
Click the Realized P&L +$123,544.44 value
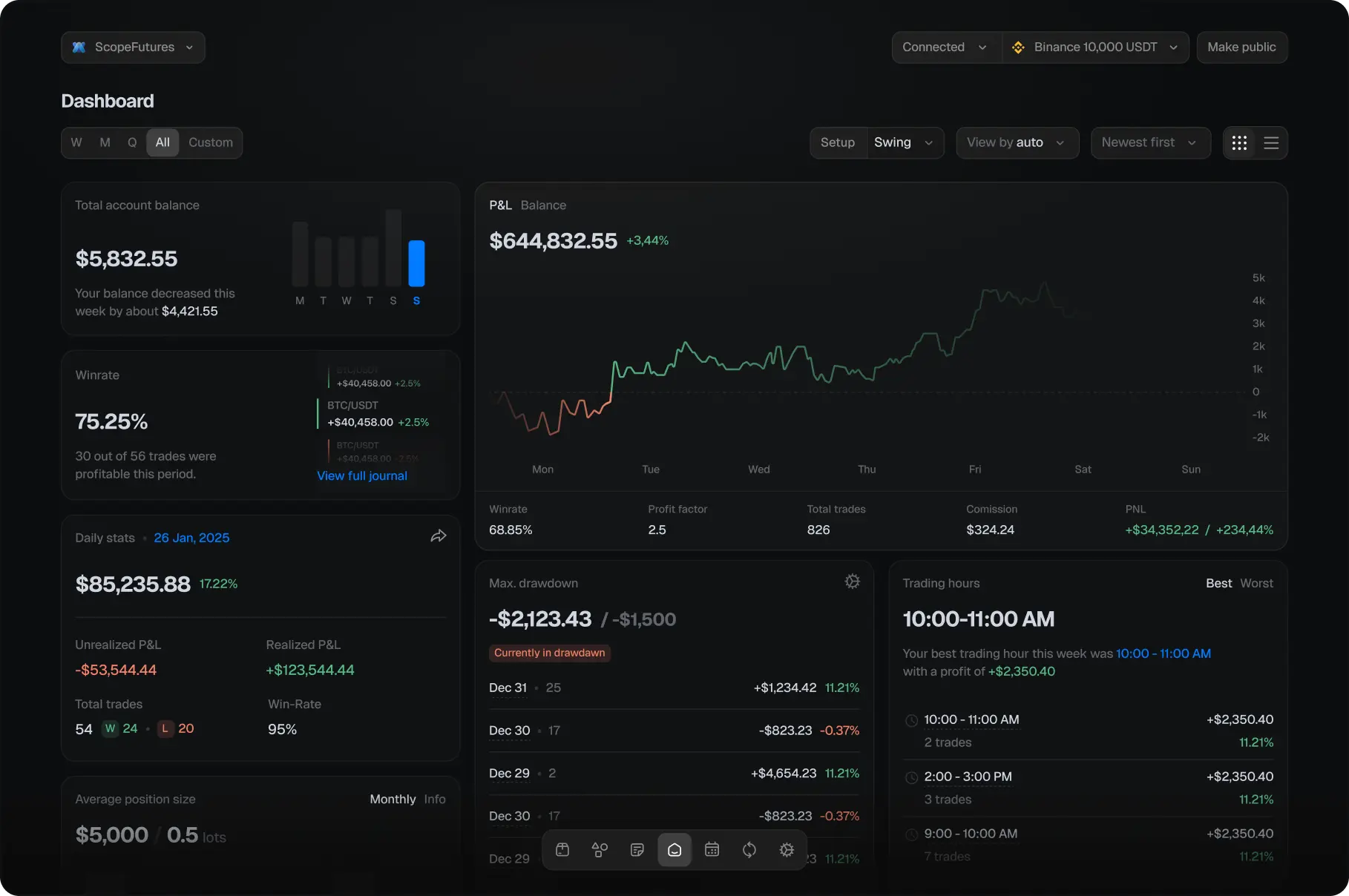point(310,670)
